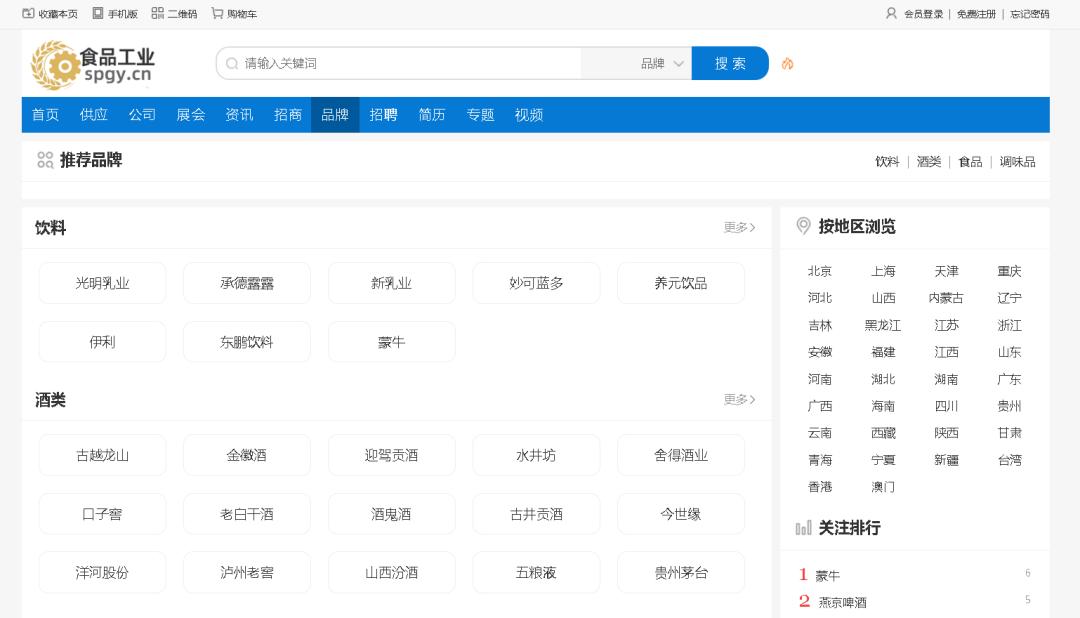The width and height of the screenshot is (1080, 618).
Task: Expand 更多 in the 饮料 section
Action: pos(739,228)
